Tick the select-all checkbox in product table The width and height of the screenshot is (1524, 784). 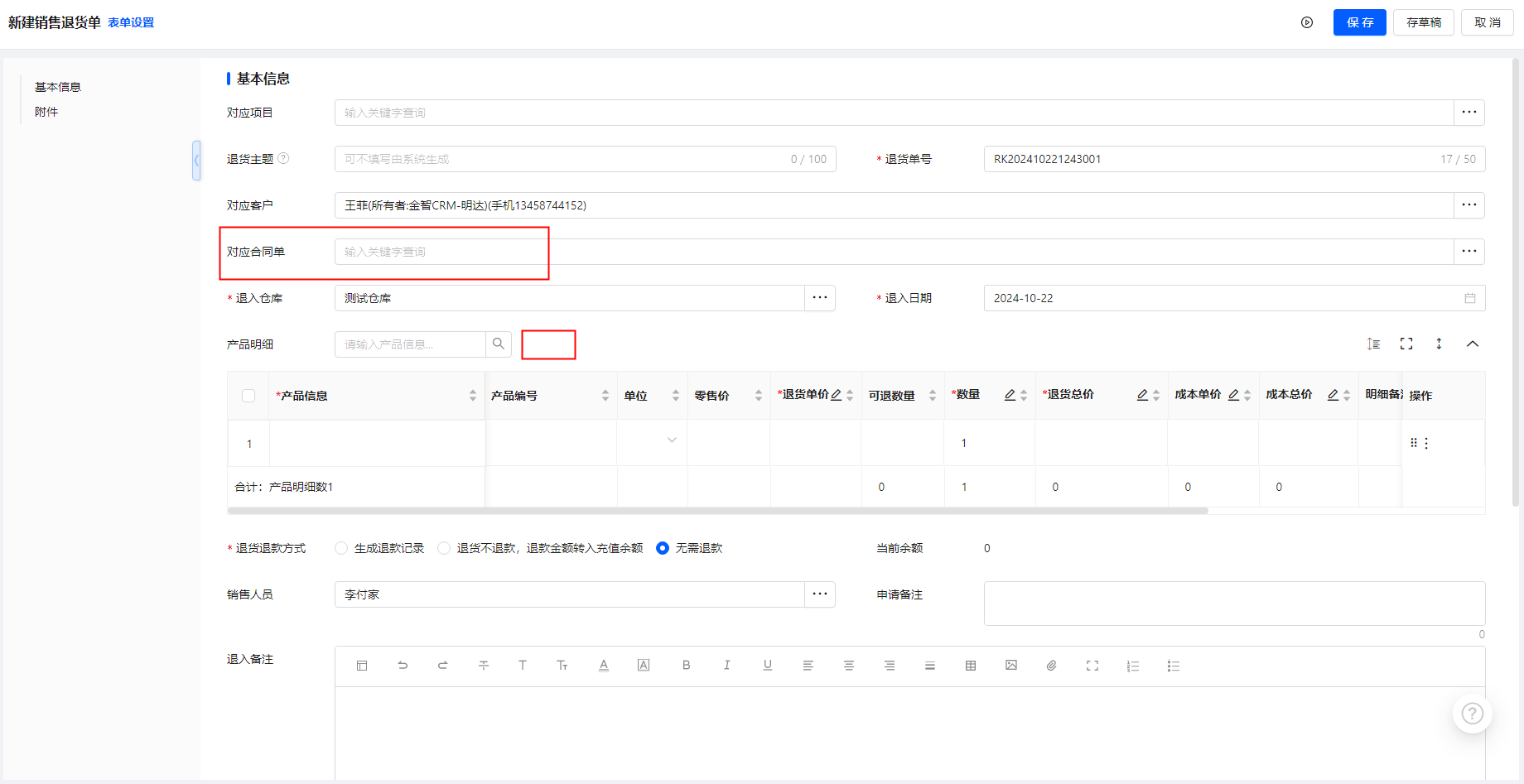click(248, 396)
